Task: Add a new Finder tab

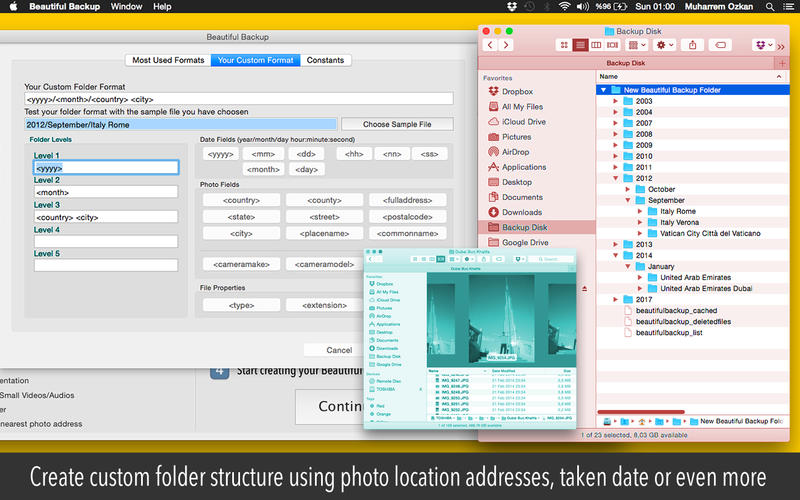Action: tap(782, 63)
